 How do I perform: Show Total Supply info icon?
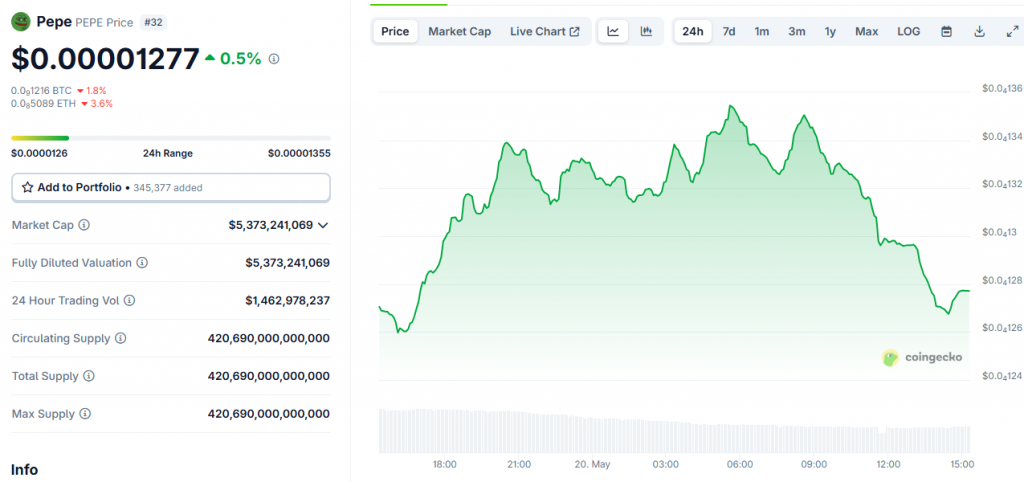click(89, 376)
